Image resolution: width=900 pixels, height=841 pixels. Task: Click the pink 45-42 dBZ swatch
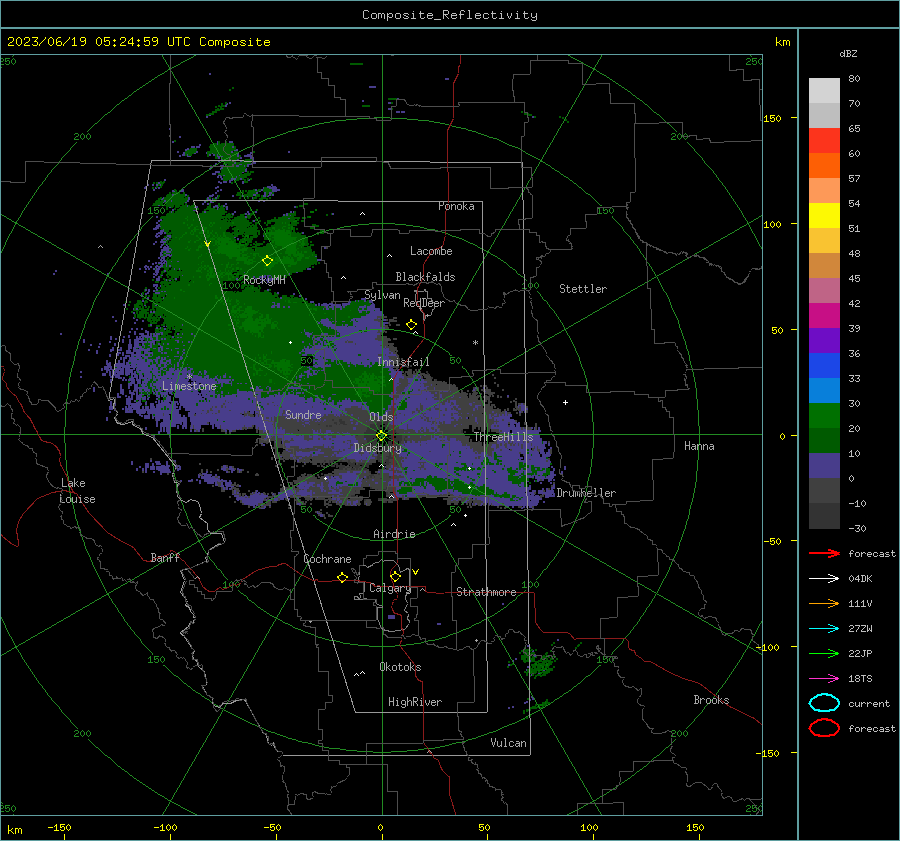click(x=824, y=291)
